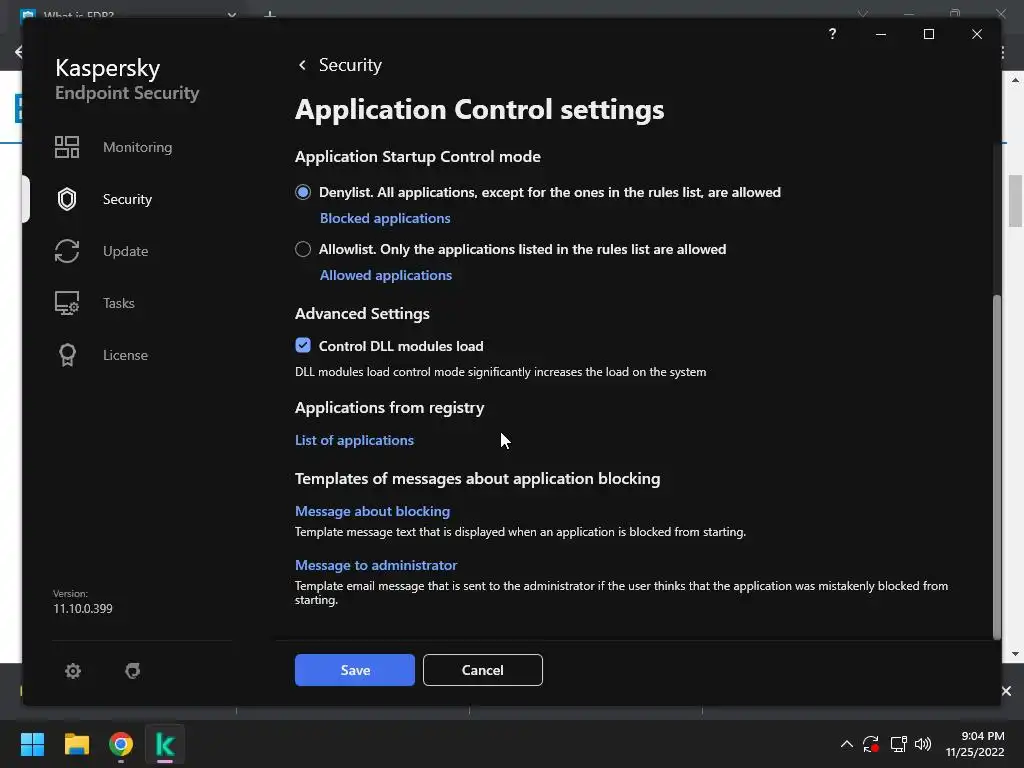
Task: Click the Kaspersky icon in the taskbar
Action: tap(165, 744)
